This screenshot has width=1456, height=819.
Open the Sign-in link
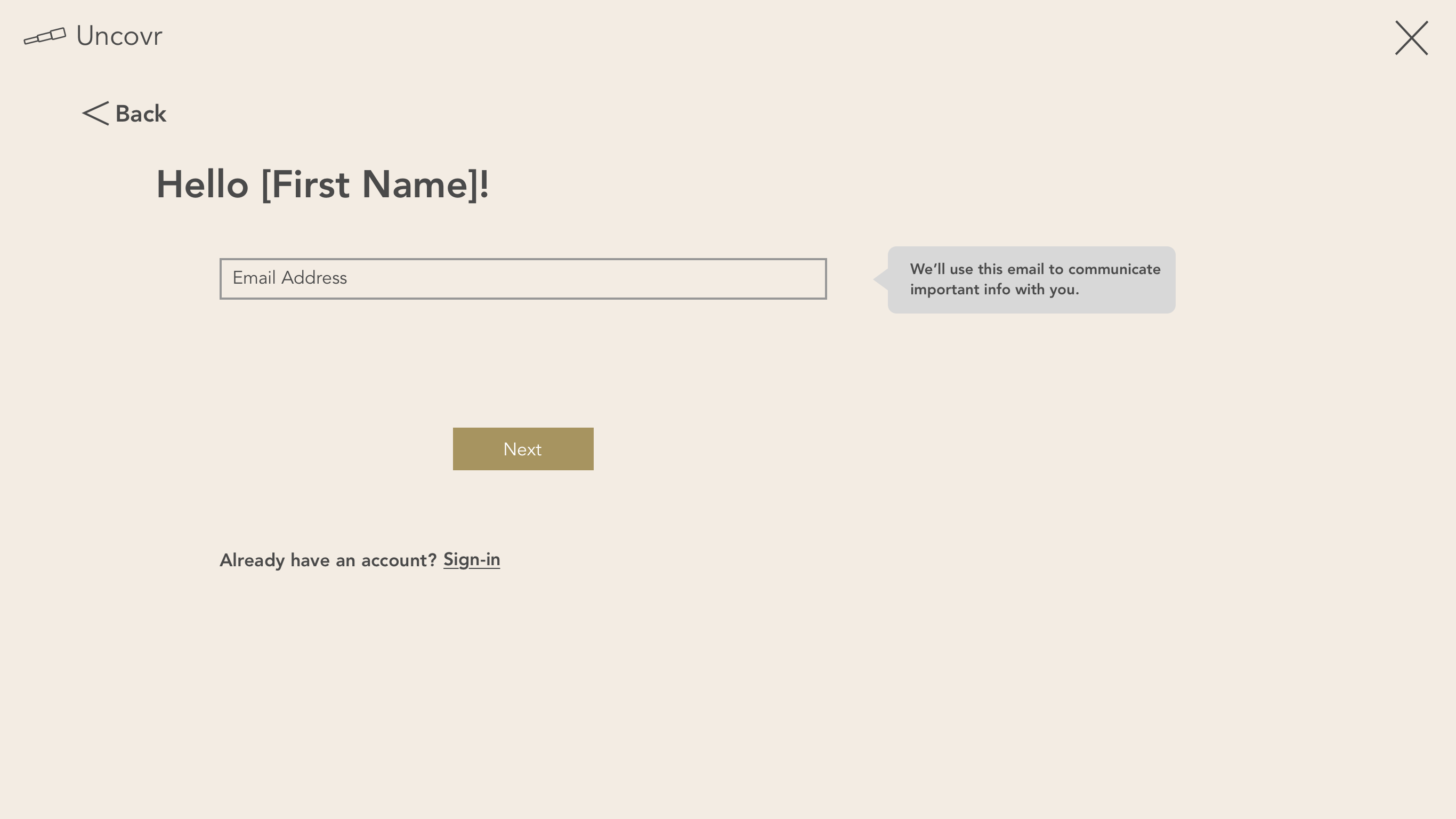472,560
